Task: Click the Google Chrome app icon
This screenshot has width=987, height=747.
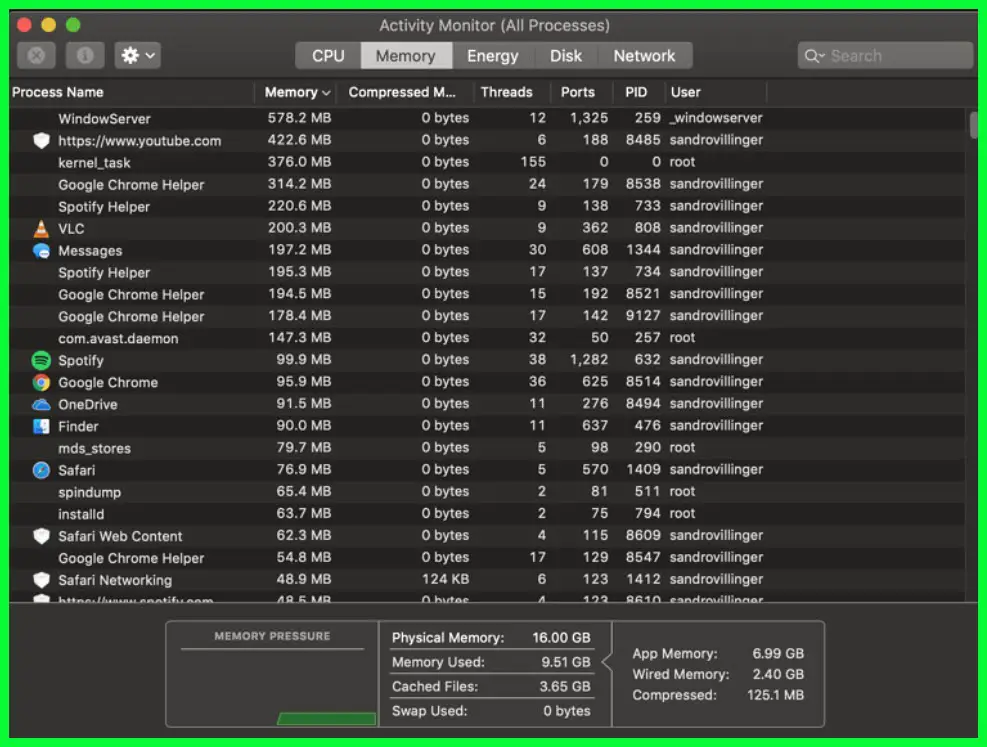Action: 41,382
